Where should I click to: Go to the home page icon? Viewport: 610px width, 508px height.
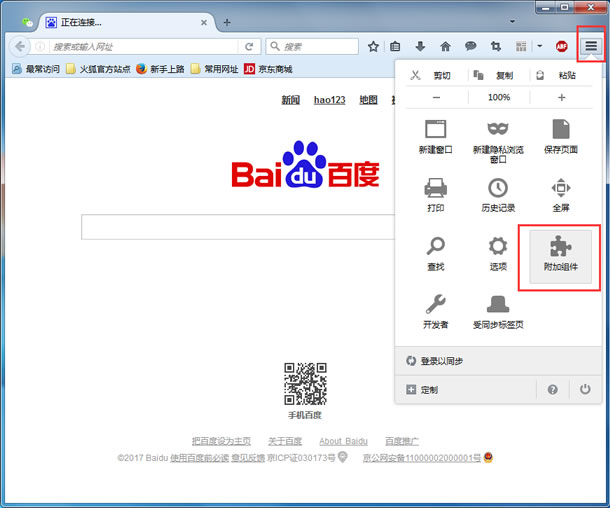pos(445,47)
